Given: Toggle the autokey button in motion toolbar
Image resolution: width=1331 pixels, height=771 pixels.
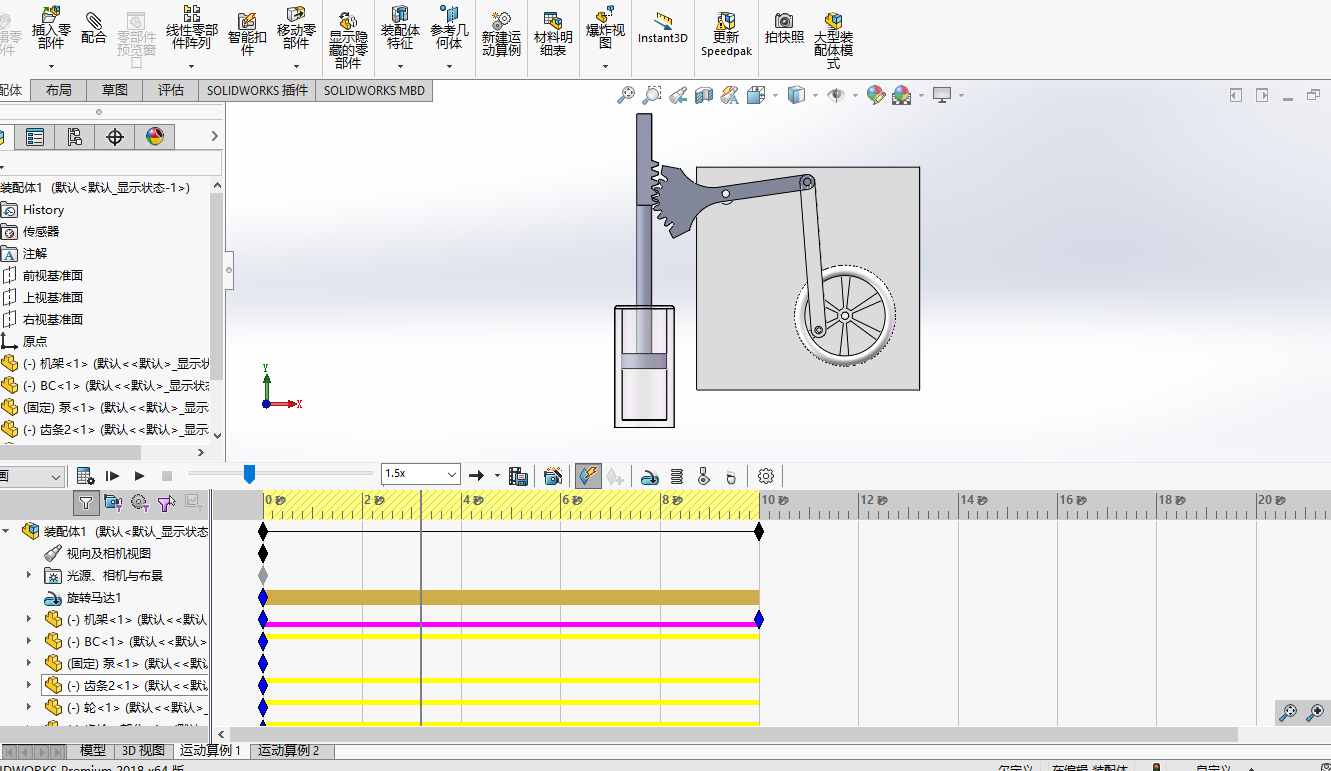Looking at the screenshot, I should pyautogui.click(x=589, y=476).
